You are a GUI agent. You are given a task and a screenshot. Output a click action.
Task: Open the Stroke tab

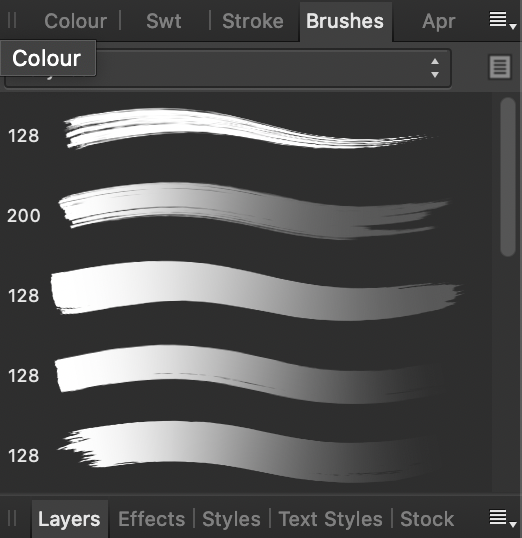click(253, 21)
